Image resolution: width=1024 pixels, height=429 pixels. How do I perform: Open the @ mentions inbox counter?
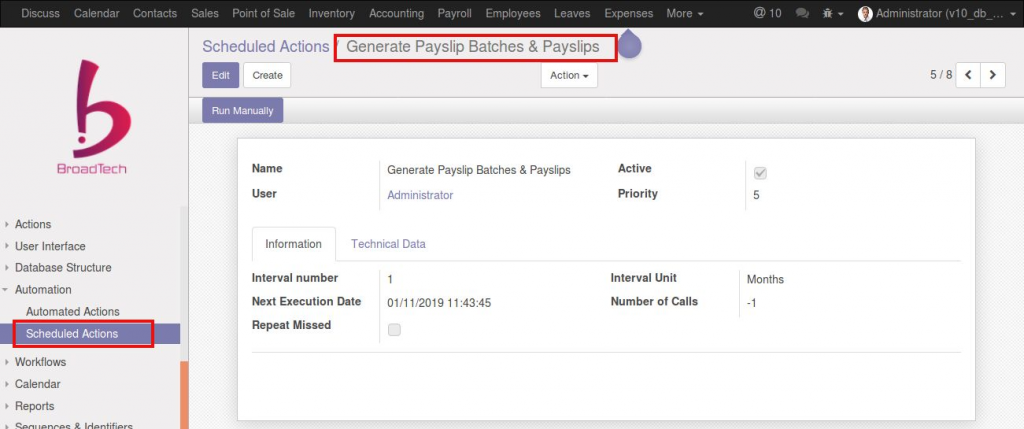pos(767,14)
